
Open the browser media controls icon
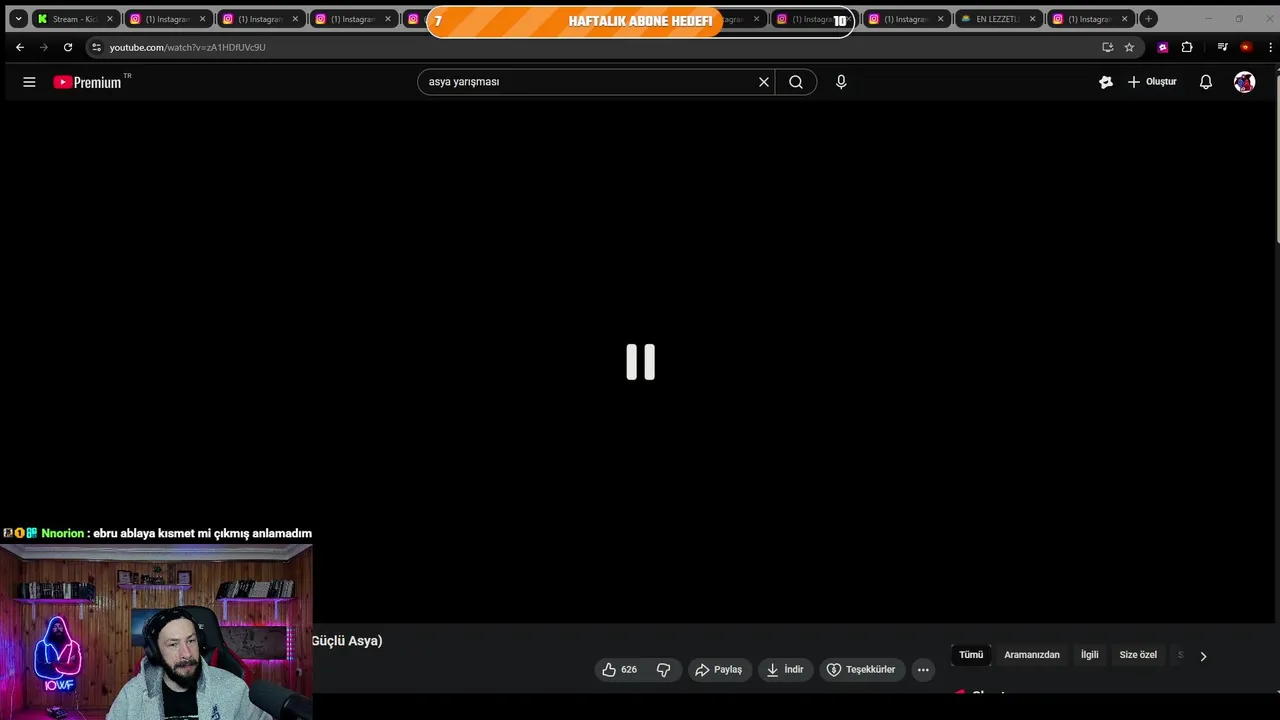coord(1222,47)
